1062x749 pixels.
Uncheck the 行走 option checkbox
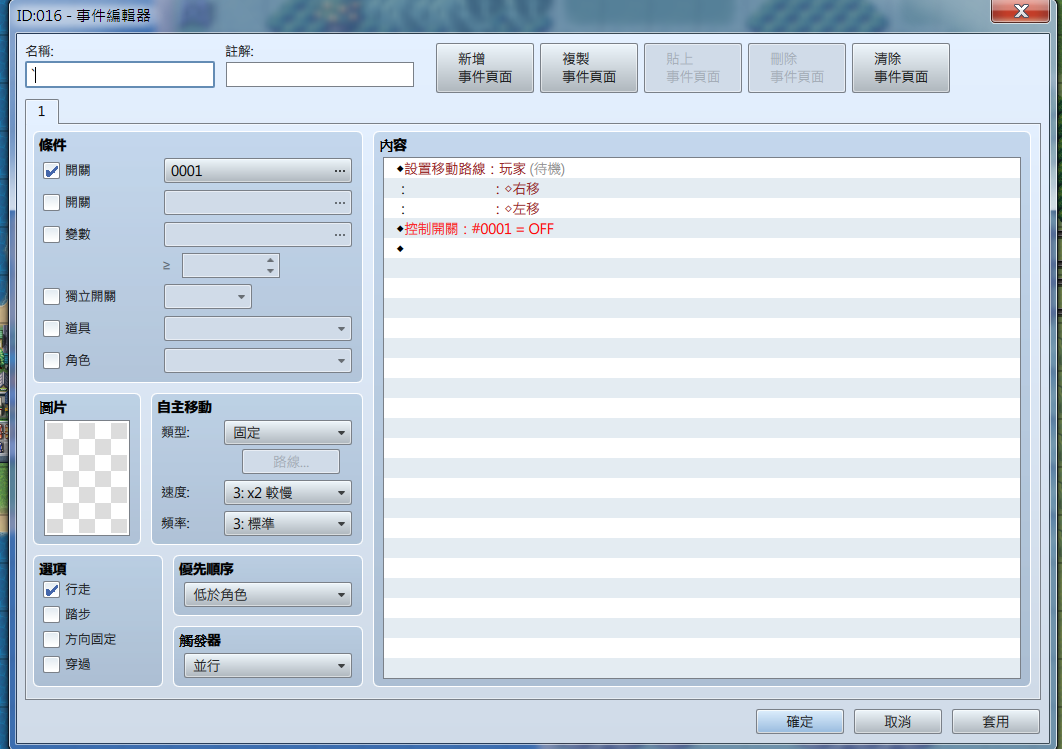coord(51,590)
